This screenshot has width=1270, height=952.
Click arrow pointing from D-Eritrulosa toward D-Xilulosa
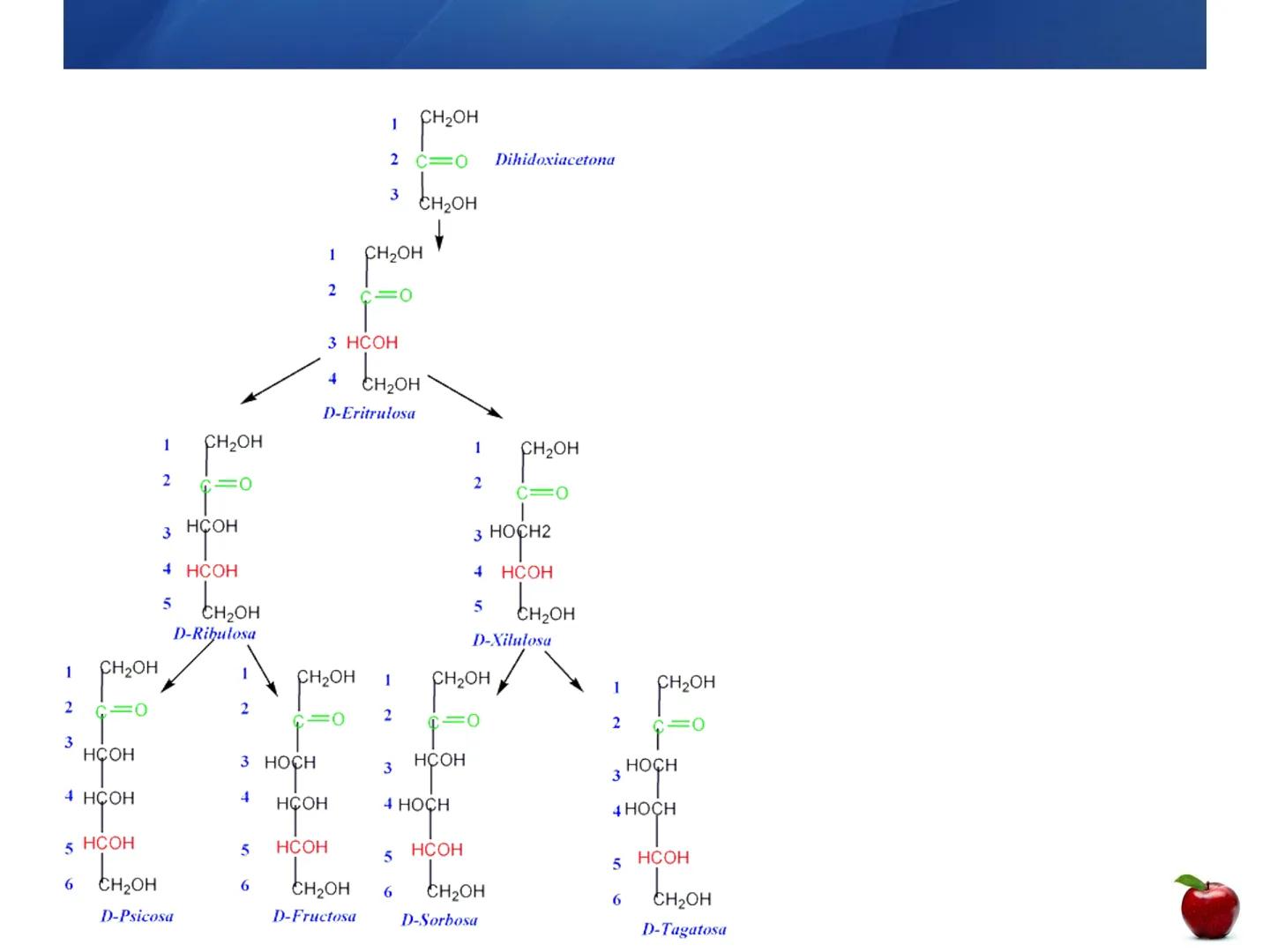point(466,397)
